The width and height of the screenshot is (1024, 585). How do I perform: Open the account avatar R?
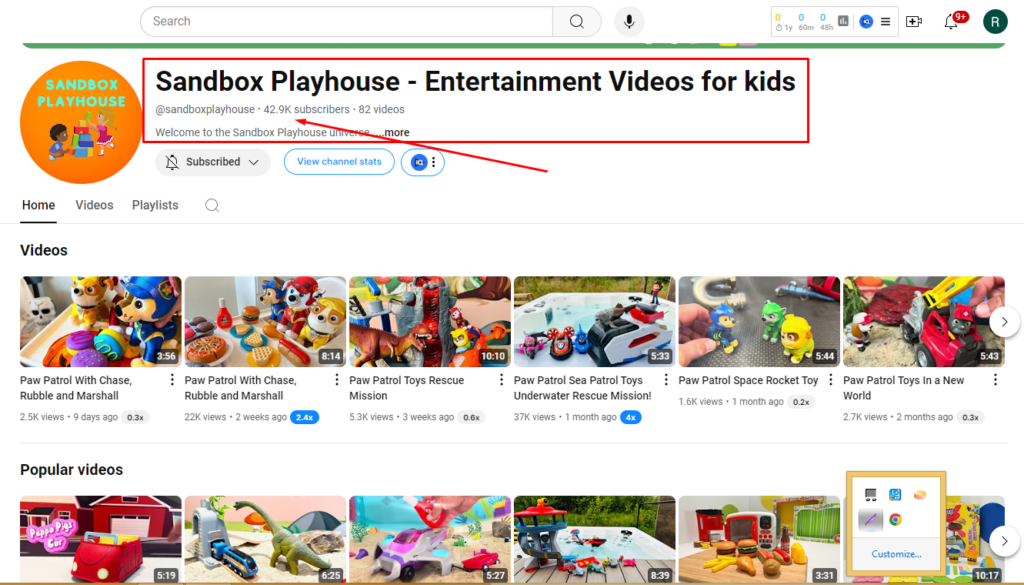[995, 22]
